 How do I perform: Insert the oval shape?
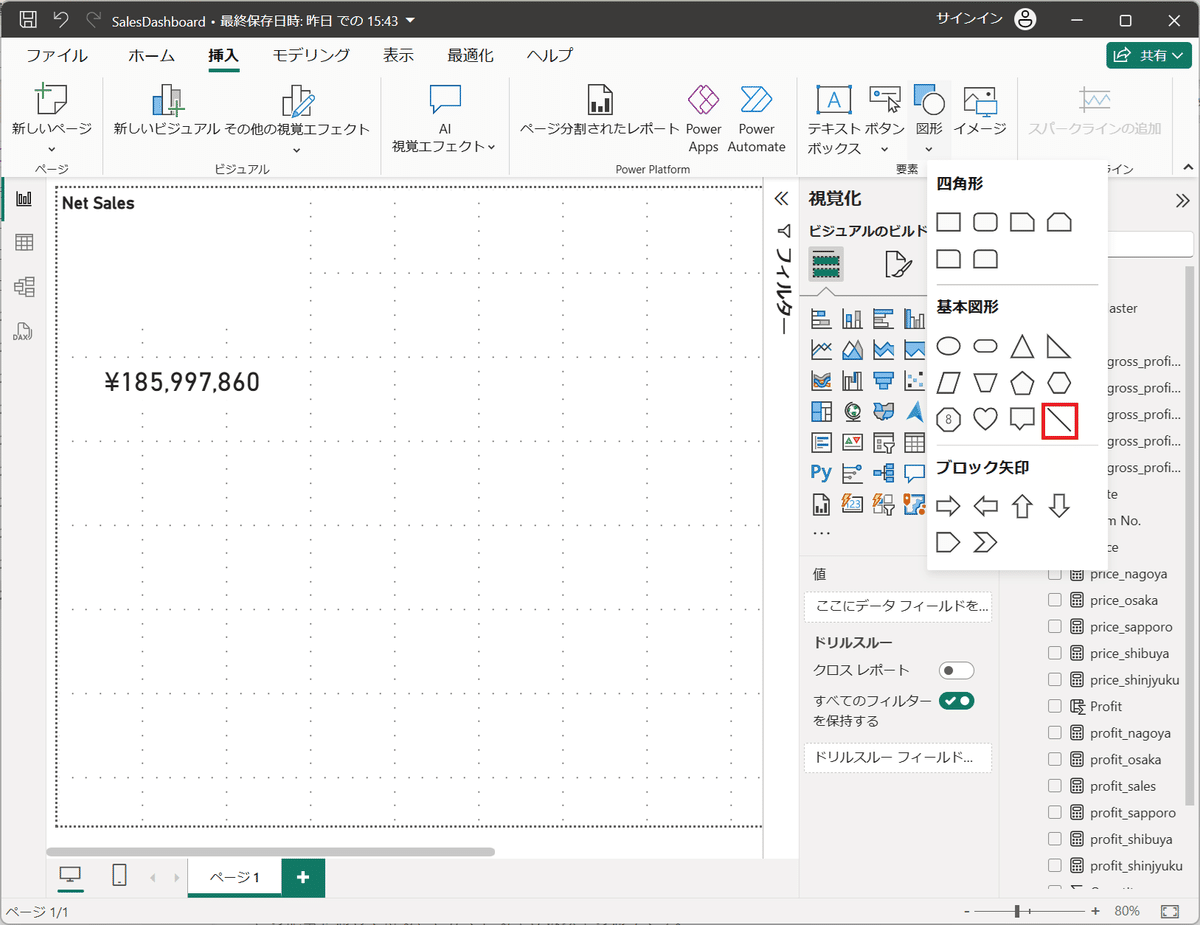point(948,347)
